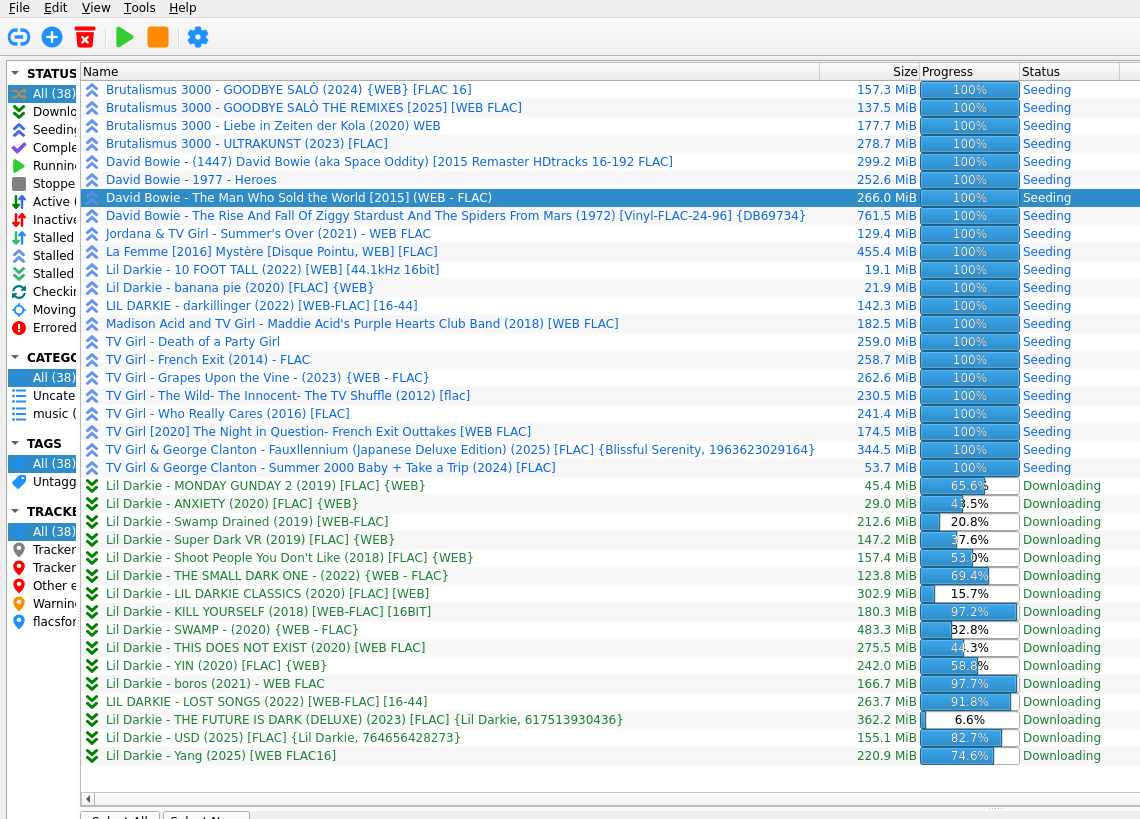The width and height of the screenshot is (1140, 819).
Task: Select the Inactive filter icon
Action: (x=19, y=220)
